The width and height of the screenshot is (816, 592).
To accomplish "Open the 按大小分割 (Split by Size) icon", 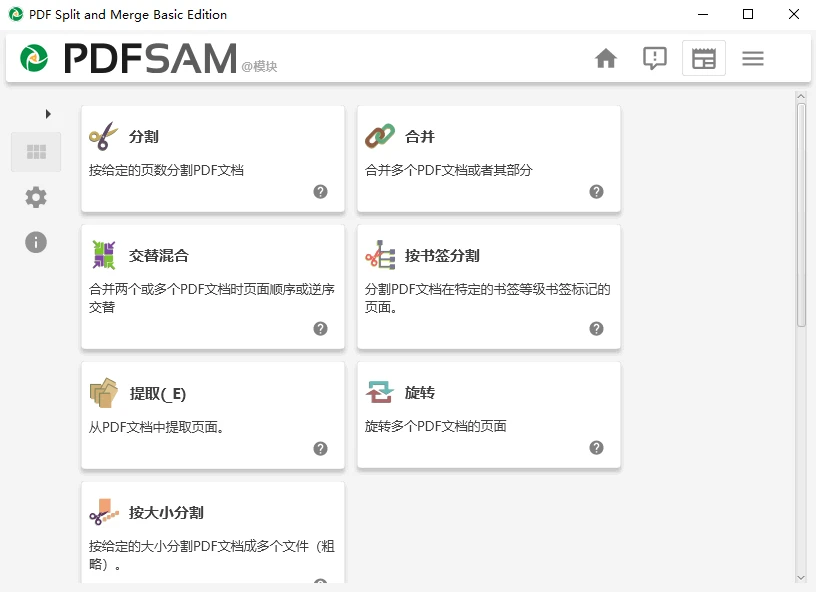I will tap(105, 512).
